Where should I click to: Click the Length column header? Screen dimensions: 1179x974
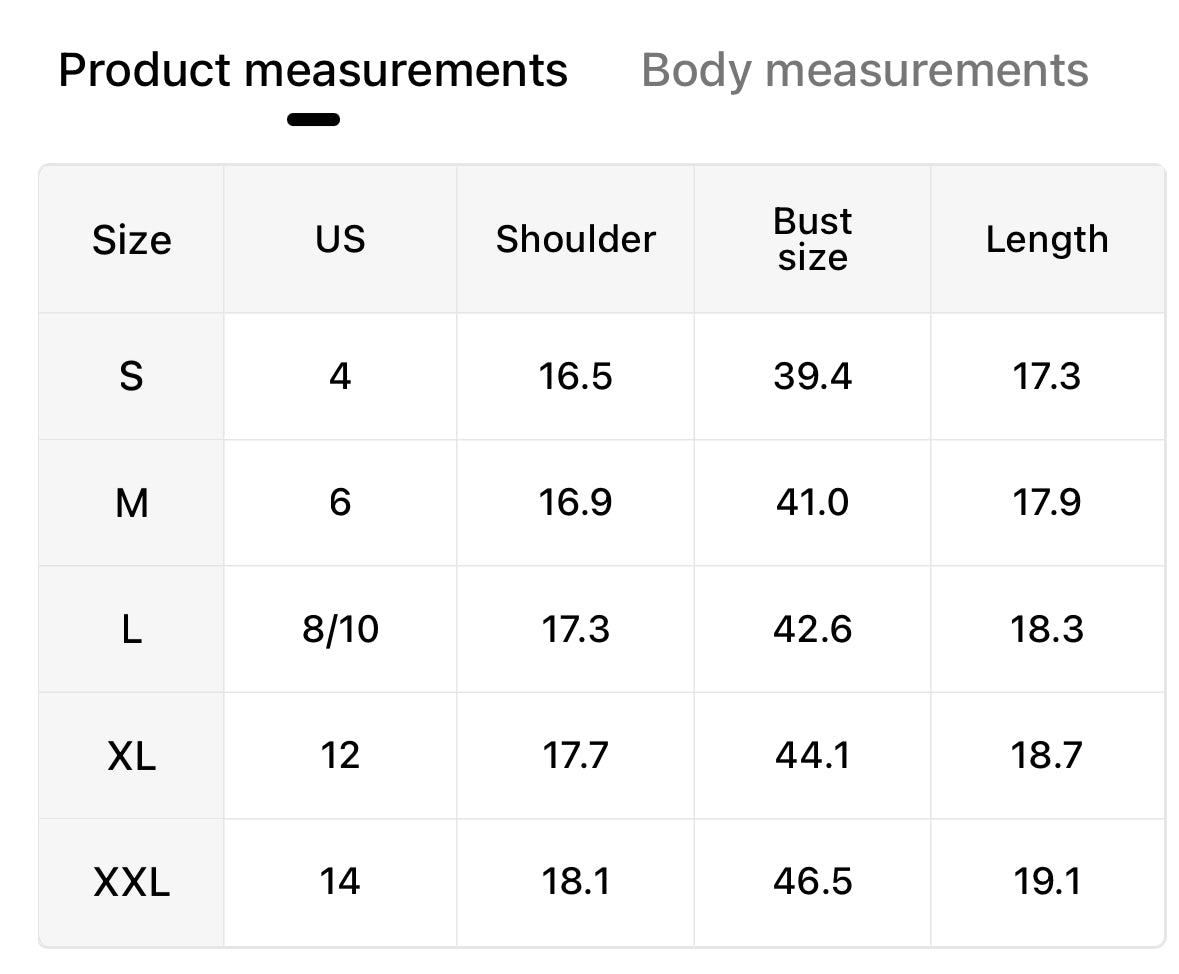pos(1047,240)
